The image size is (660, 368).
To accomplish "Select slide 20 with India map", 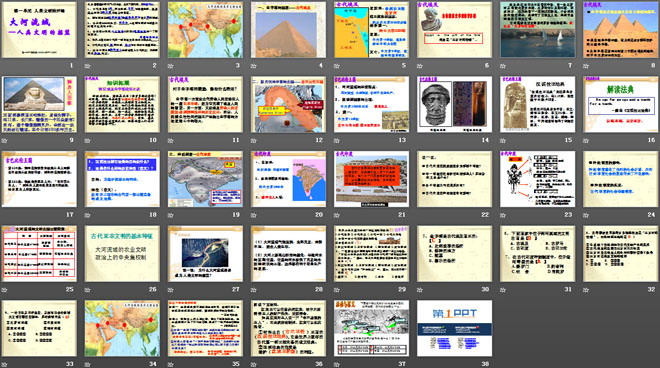I will coord(288,179).
